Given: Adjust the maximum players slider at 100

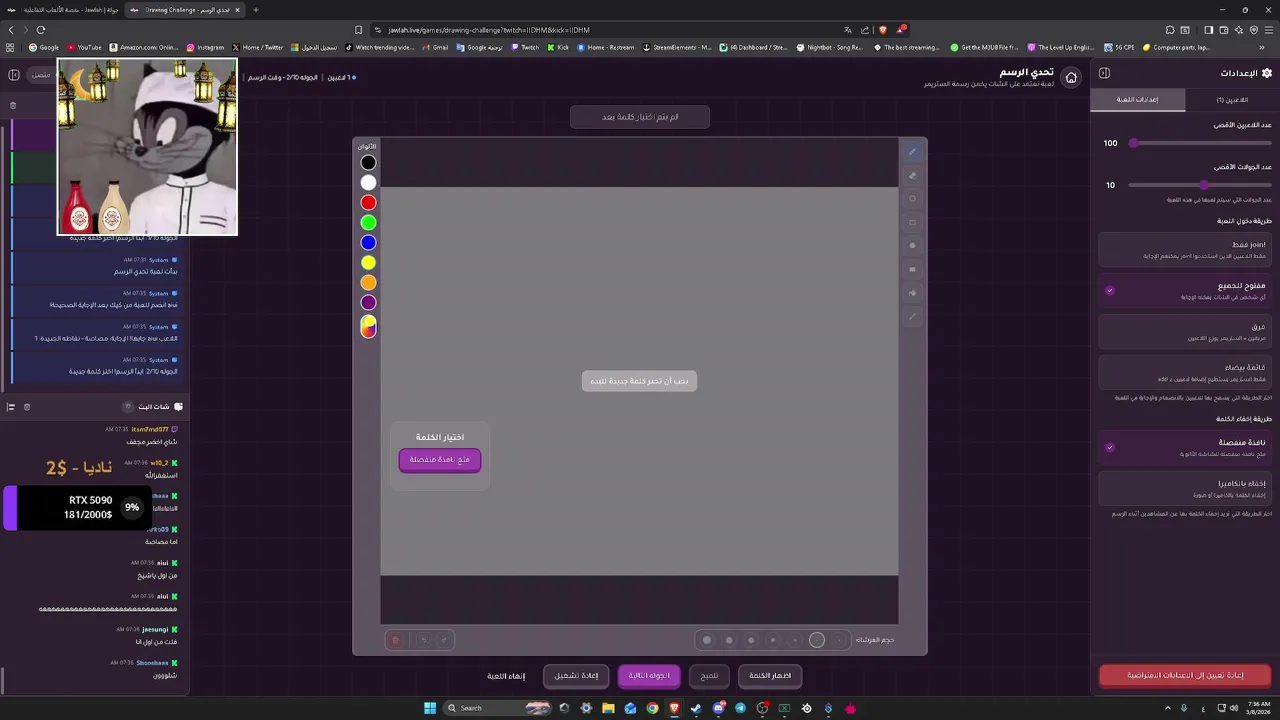Looking at the screenshot, I should [x=1133, y=143].
